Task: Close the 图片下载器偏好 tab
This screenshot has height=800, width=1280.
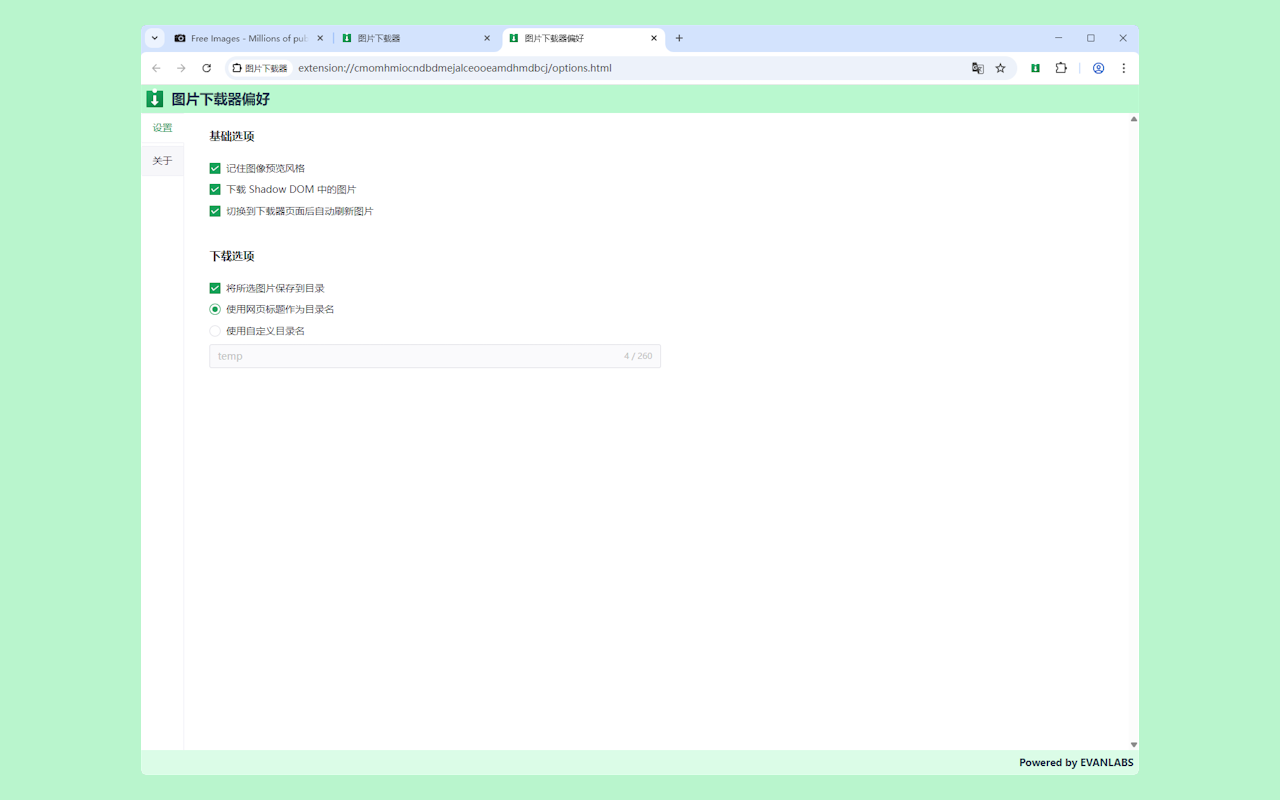Action: (654, 38)
